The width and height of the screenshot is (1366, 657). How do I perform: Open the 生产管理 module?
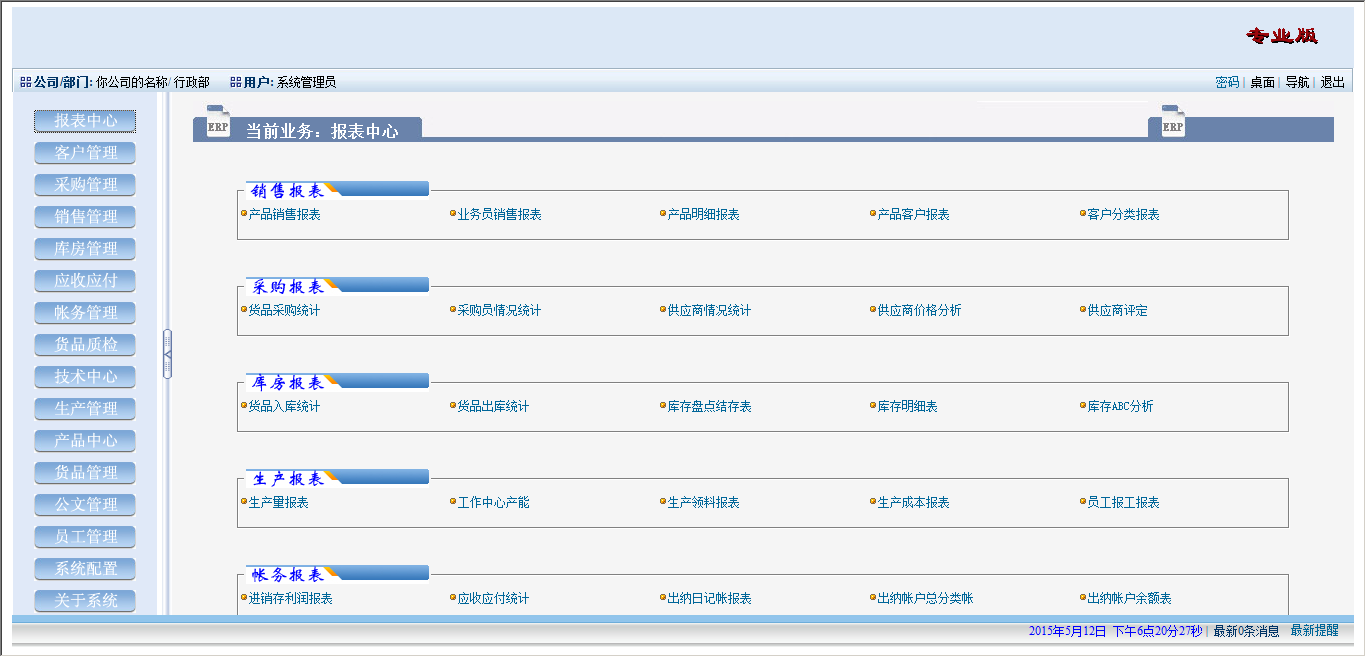[x=85, y=409]
